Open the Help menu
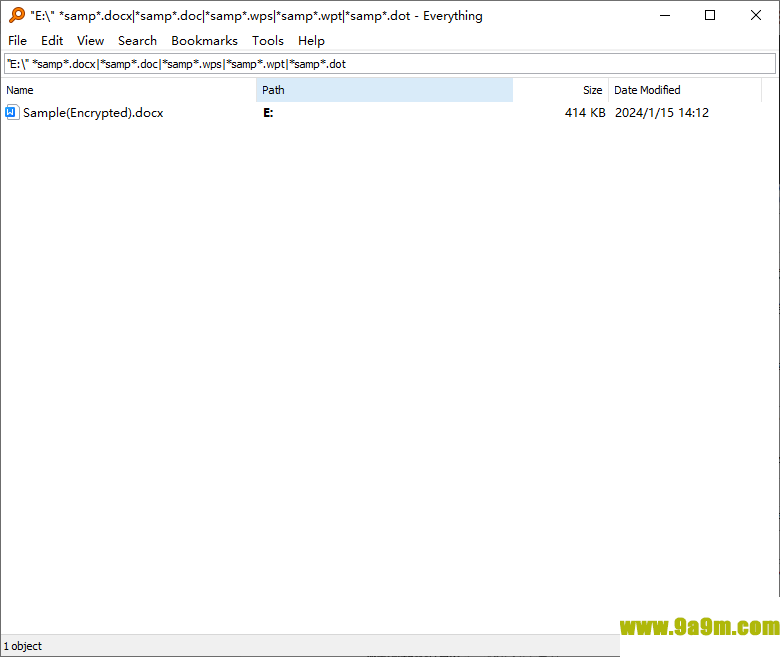 point(311,41)
